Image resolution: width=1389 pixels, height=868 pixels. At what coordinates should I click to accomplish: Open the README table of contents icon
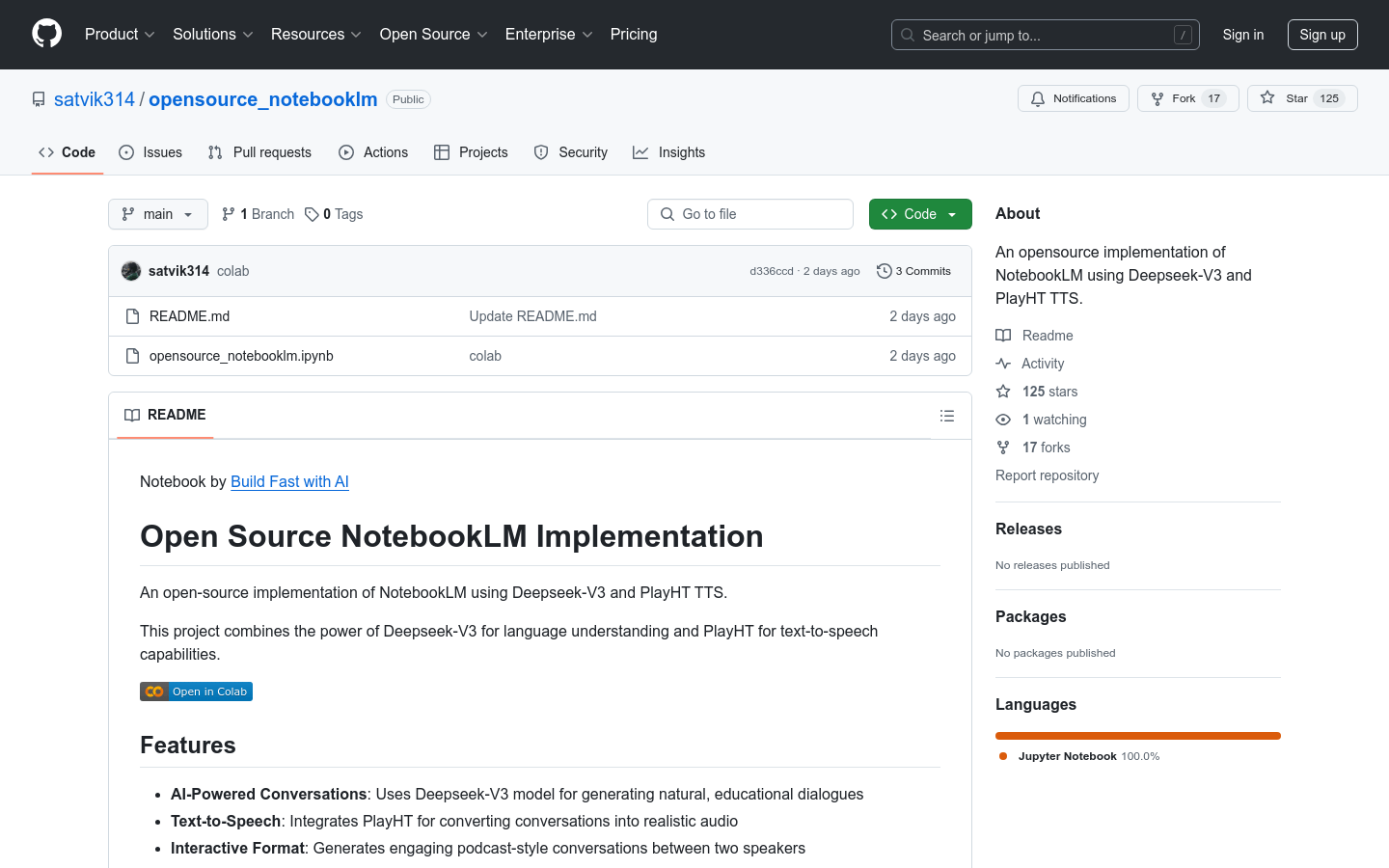coord(947,415)
